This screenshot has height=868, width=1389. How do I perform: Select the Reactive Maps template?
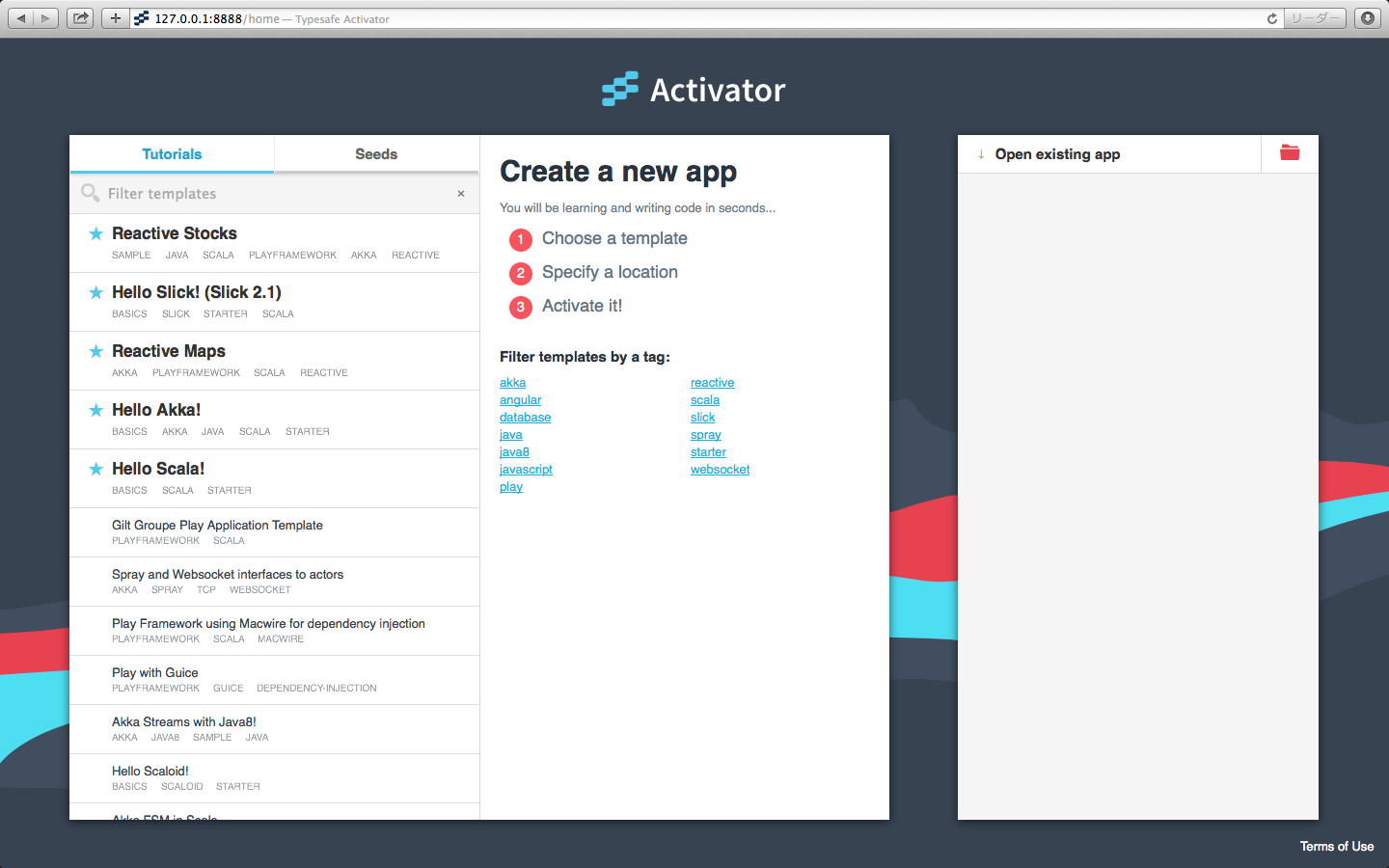point(274,361)
